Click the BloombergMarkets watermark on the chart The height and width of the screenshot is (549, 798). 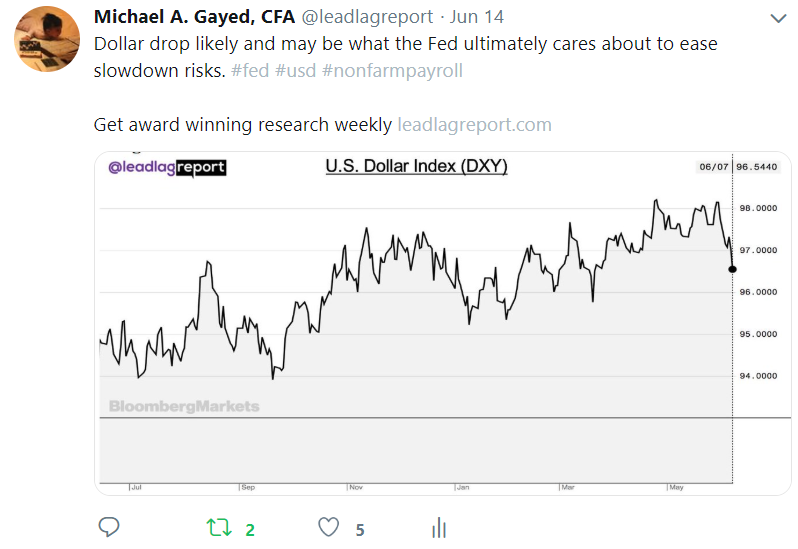(x=184, y=406)
